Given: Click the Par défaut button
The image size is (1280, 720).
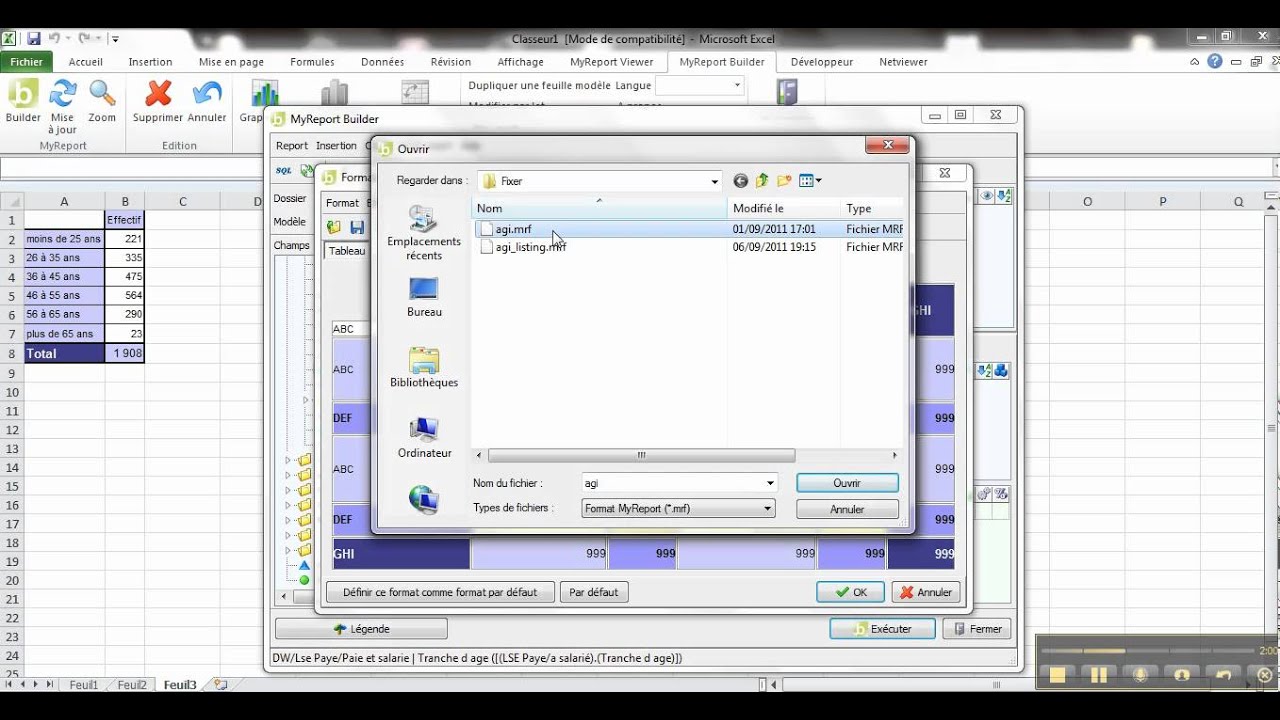Looking at the screenshot, I should [594, 592].
